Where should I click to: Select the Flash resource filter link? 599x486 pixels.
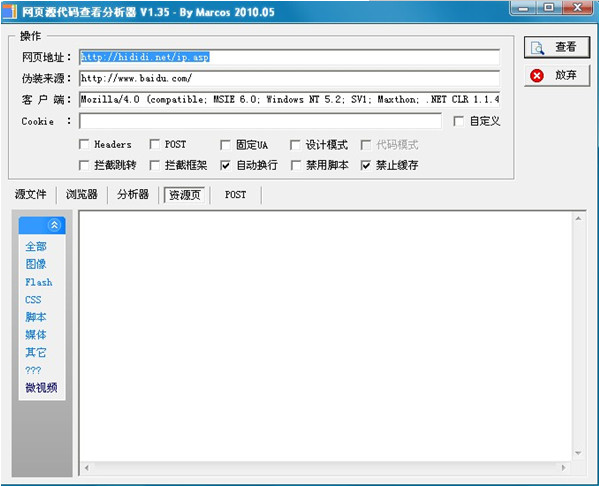click(x=39, y=282)
